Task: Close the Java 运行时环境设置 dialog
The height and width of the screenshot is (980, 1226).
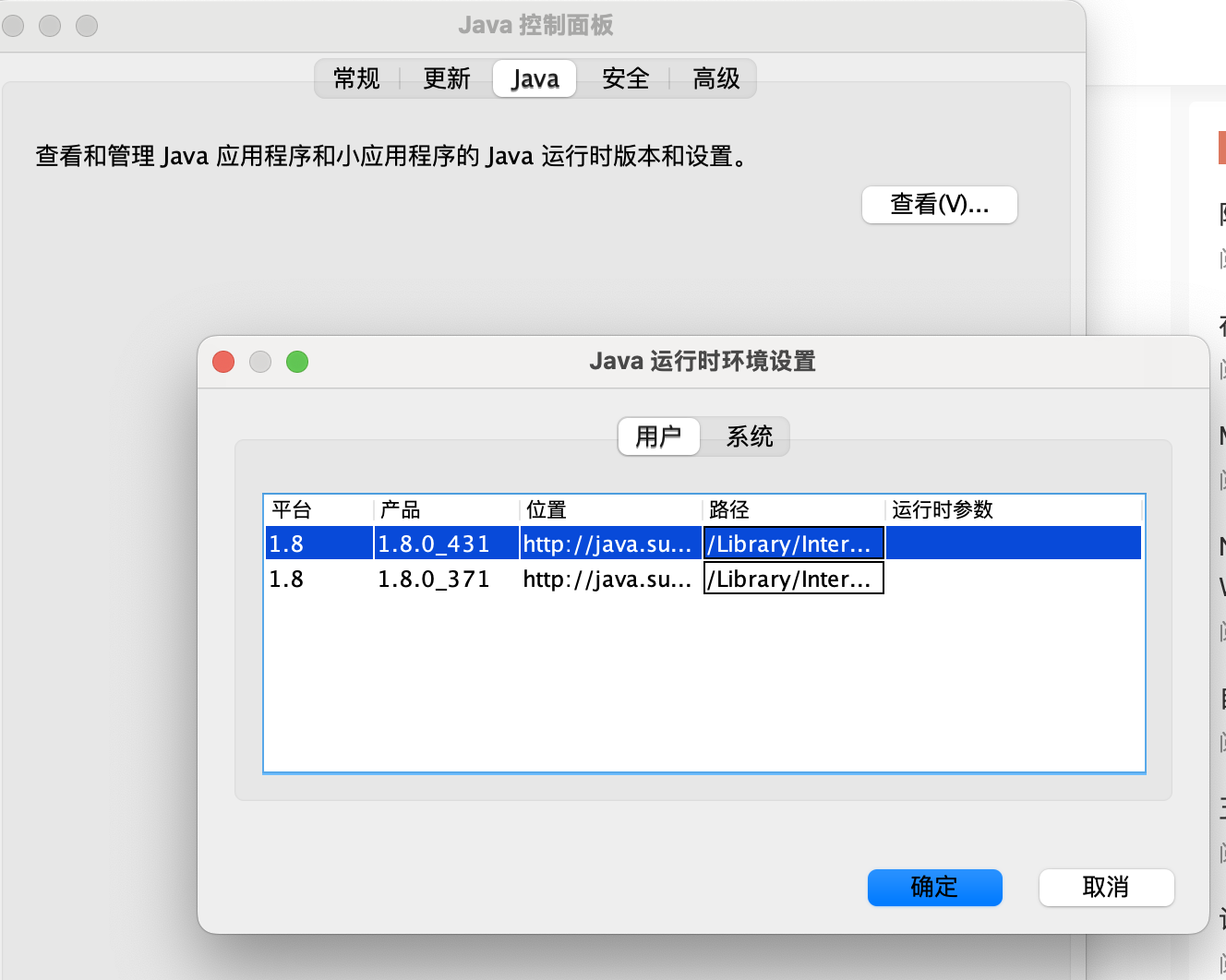Action: click(223, 362)
